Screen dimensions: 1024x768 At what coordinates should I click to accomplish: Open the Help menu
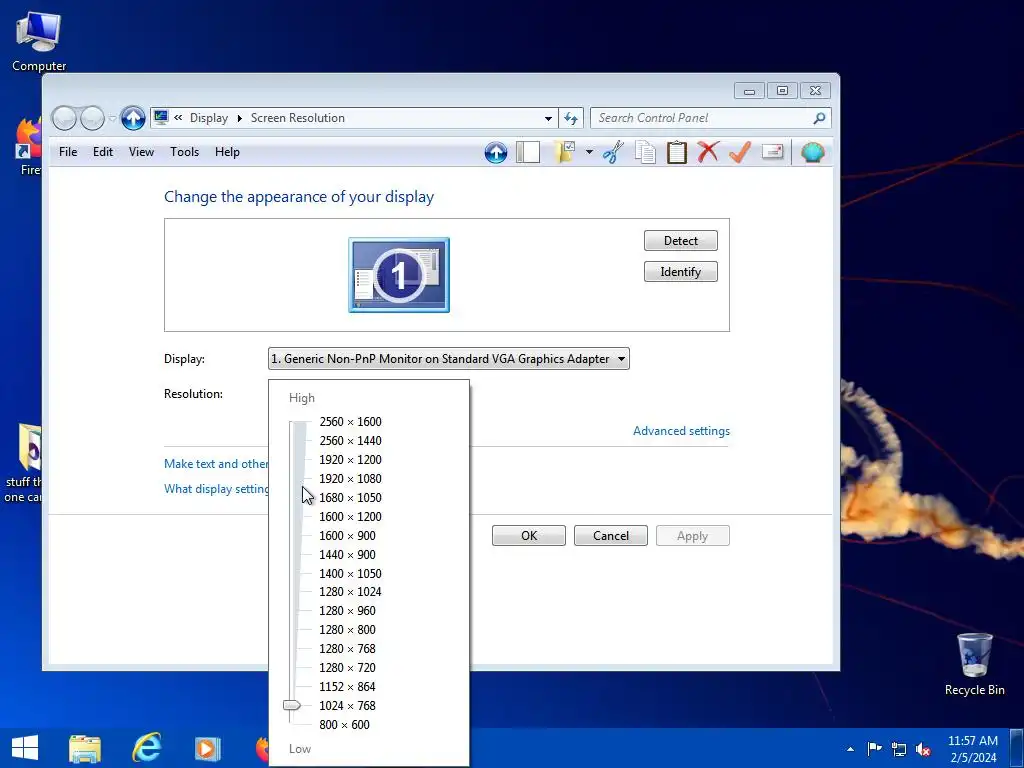(227, 152)
